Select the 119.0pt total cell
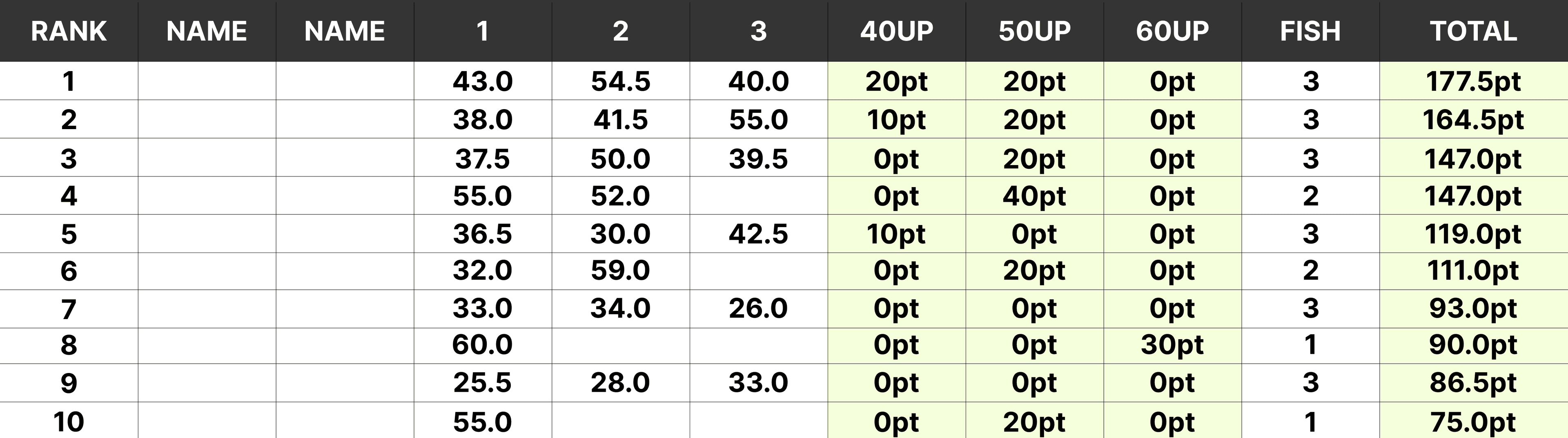Screen dimensions: 1568x438 coord(1473,234)
